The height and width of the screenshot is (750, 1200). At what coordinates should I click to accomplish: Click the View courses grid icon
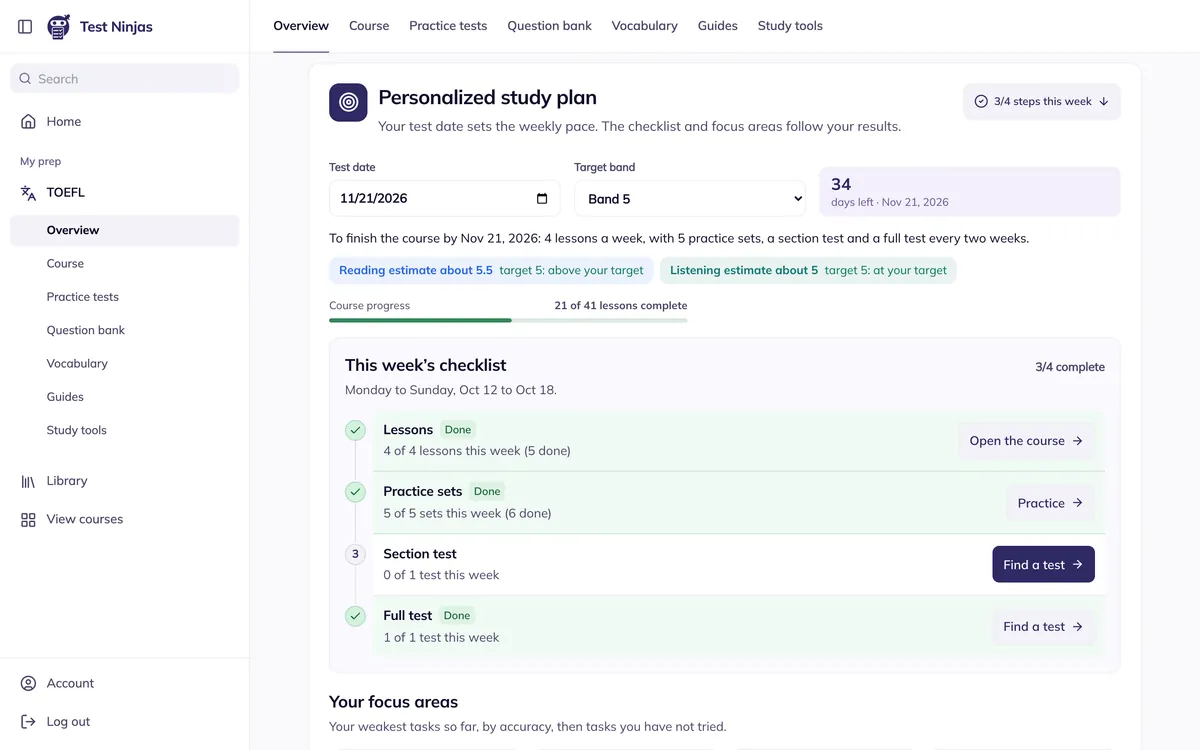pos(28,519)
